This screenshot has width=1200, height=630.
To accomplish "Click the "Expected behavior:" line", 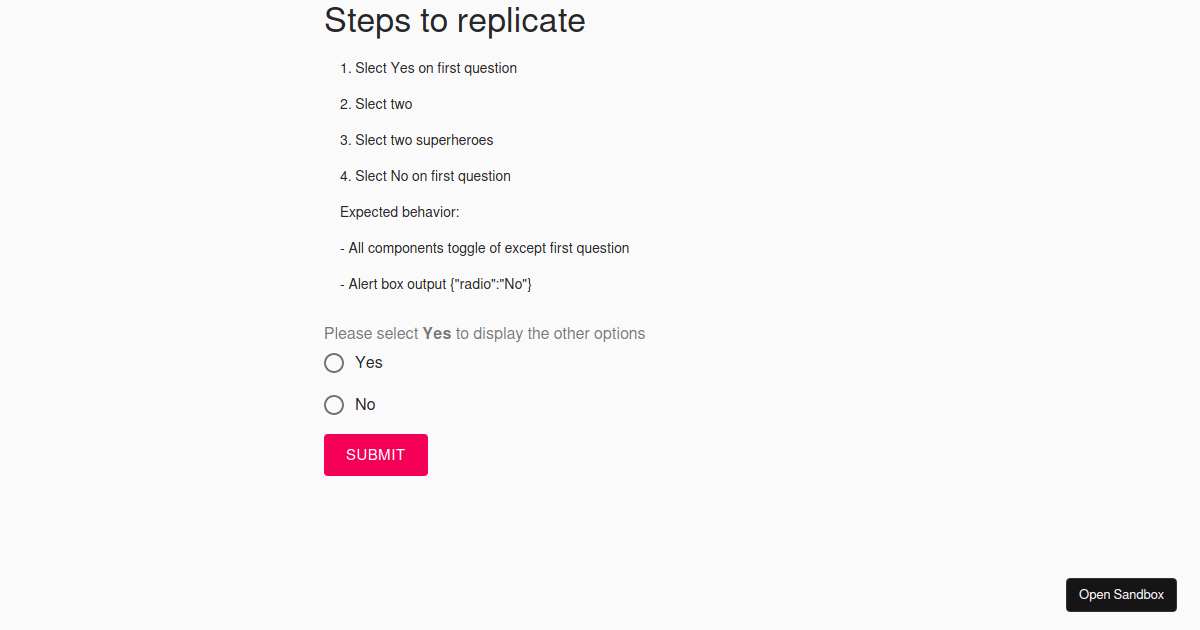I will click(x=399, y=212).
